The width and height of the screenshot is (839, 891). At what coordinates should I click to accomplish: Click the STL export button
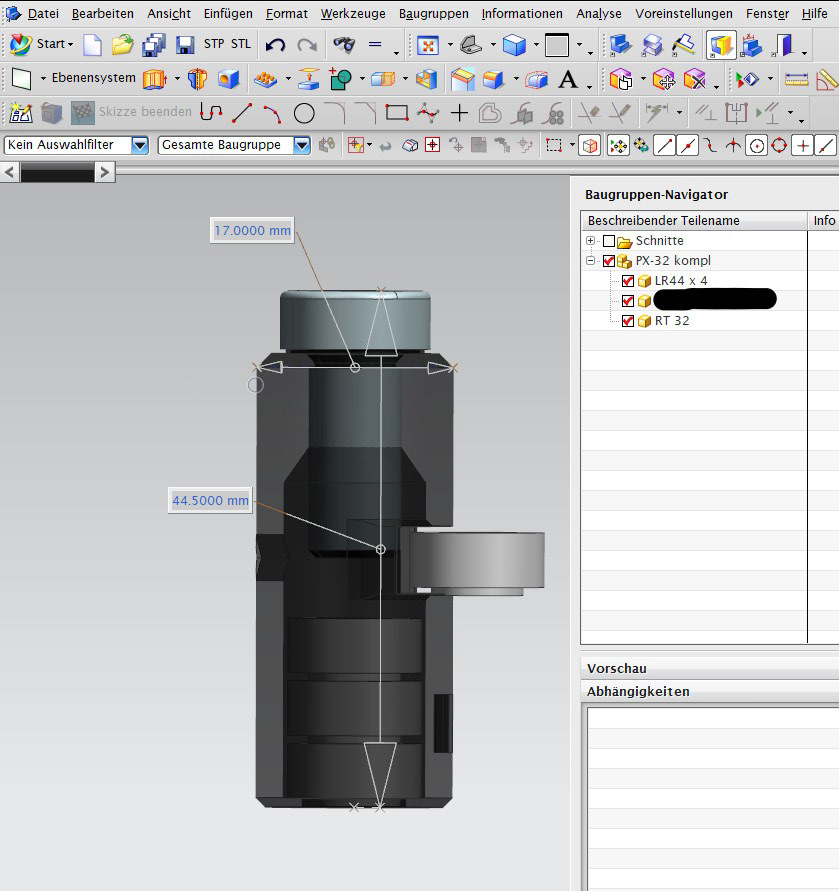pos(240,44)
